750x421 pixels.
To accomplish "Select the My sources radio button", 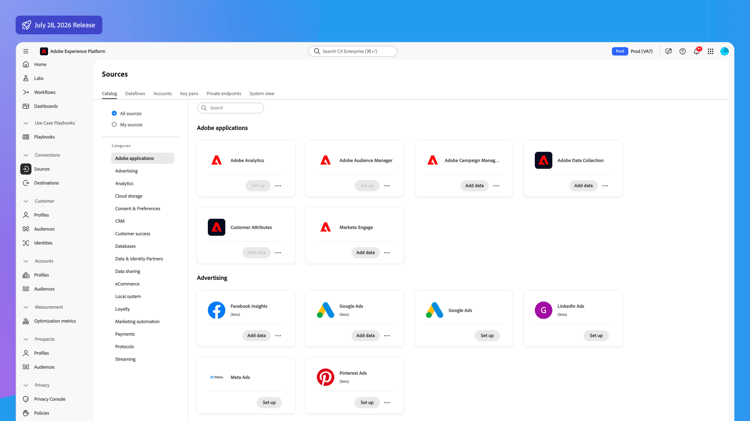I will tap(114, 124).
